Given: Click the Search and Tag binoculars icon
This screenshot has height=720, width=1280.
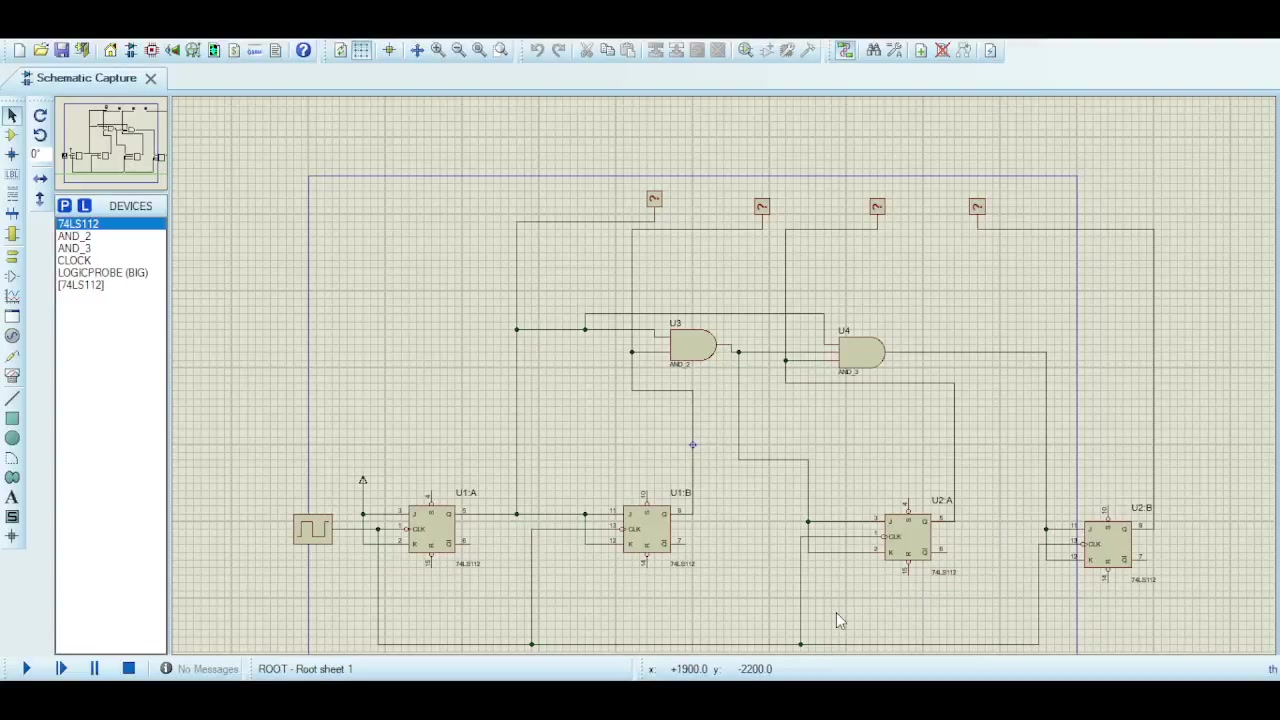Looking at the screenshot, I should 873,50.
